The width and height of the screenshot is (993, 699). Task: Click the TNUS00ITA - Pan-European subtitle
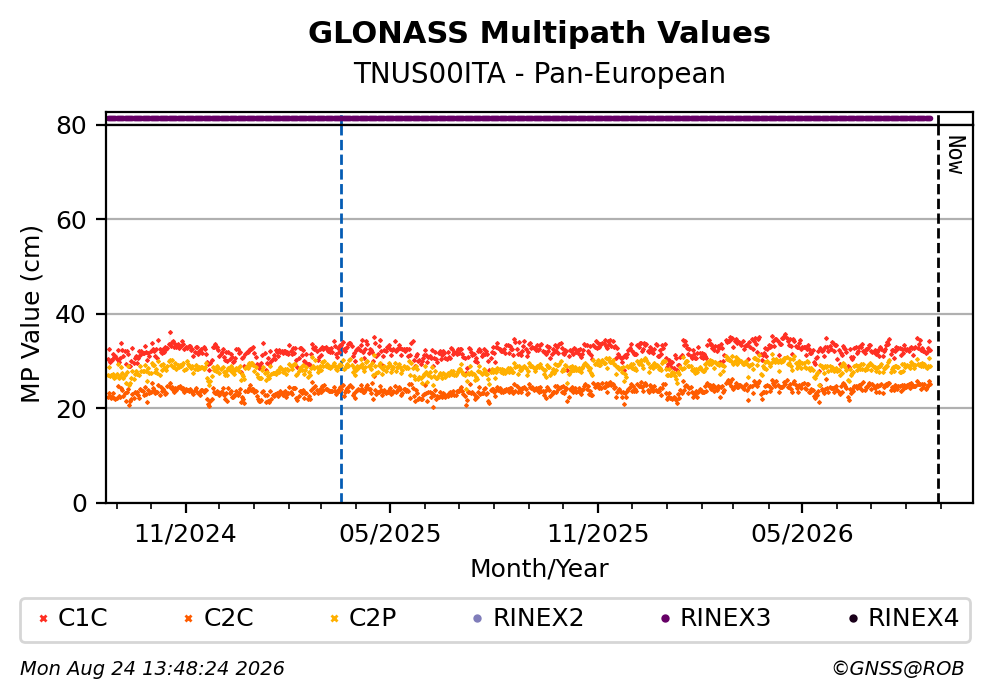(x=539, y=73)
